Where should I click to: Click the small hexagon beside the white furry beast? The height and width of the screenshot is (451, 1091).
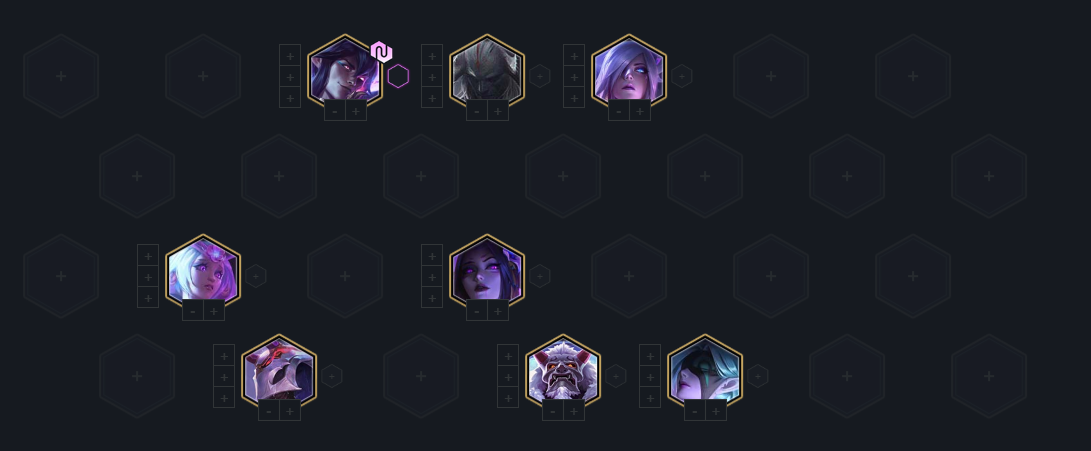tap(616, 377)
